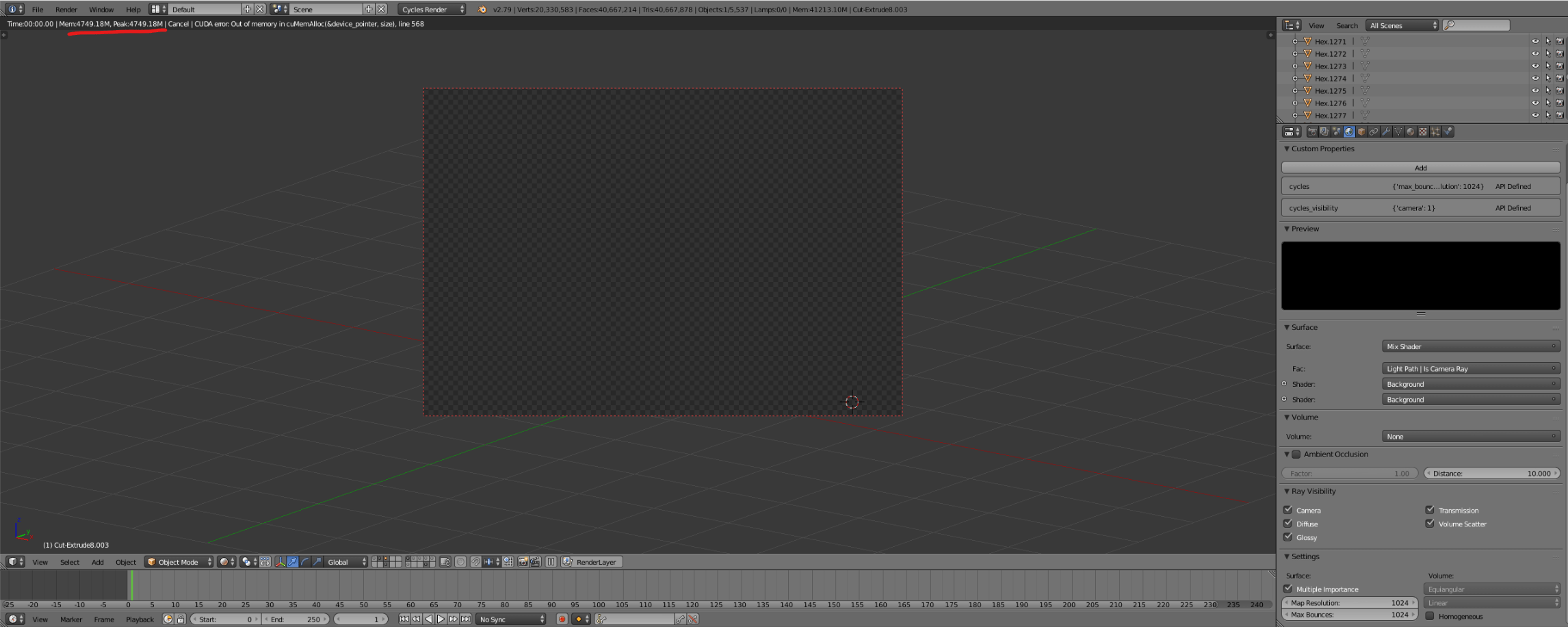
Task: Open the Particles properties tab (sparkles icon)
Action: coord(1435,131)
